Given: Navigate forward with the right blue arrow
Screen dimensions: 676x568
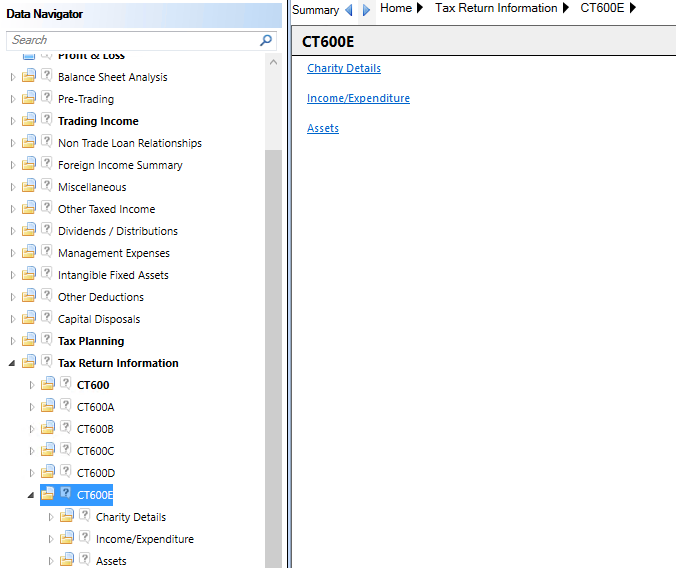Looking at the screenshot, I should click(x=366, y=9).
